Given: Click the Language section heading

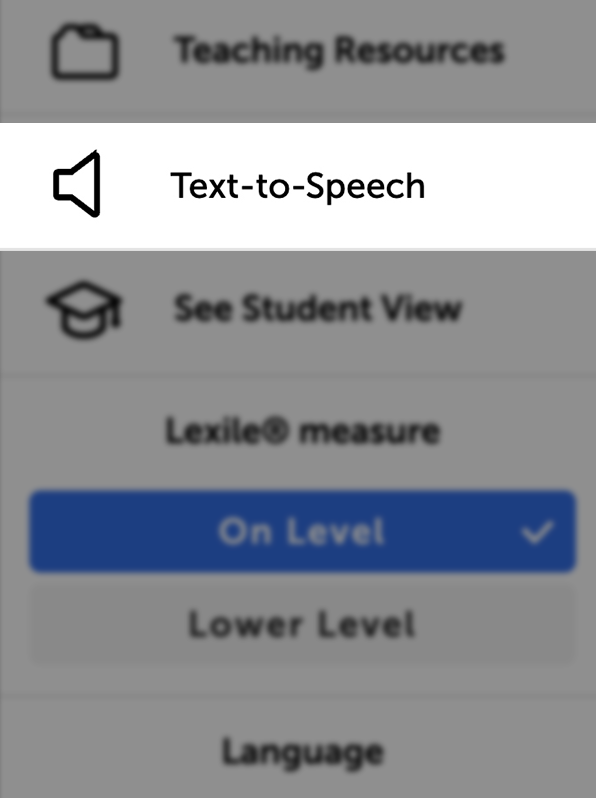Looking at the screenshot, I should 303,753.
